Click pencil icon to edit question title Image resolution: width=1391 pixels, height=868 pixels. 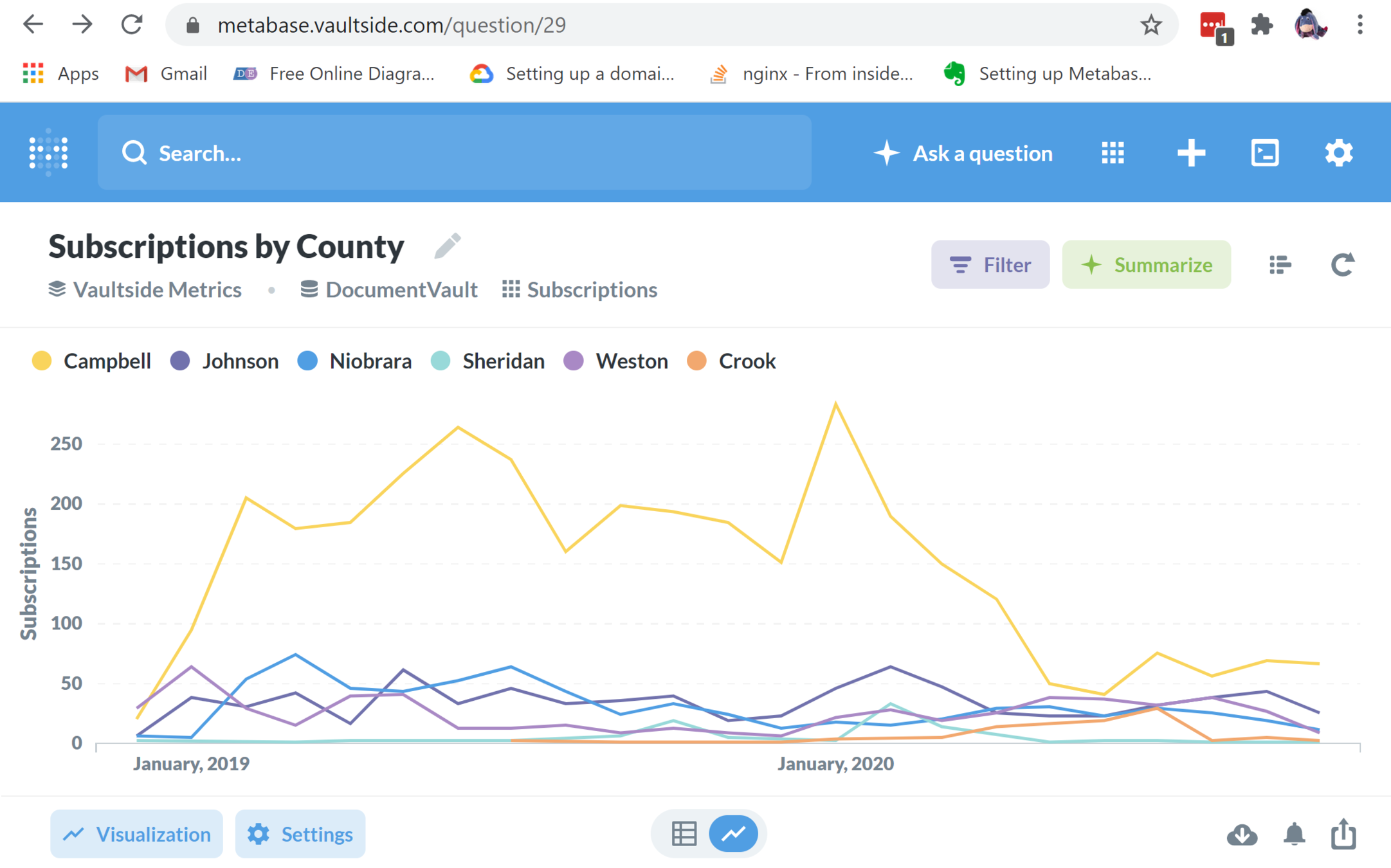(447, 246)
